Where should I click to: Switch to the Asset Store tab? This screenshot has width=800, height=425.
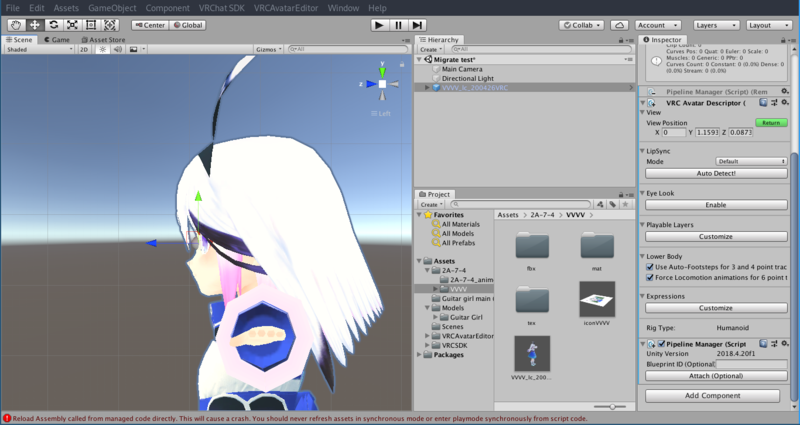point(103,40)
